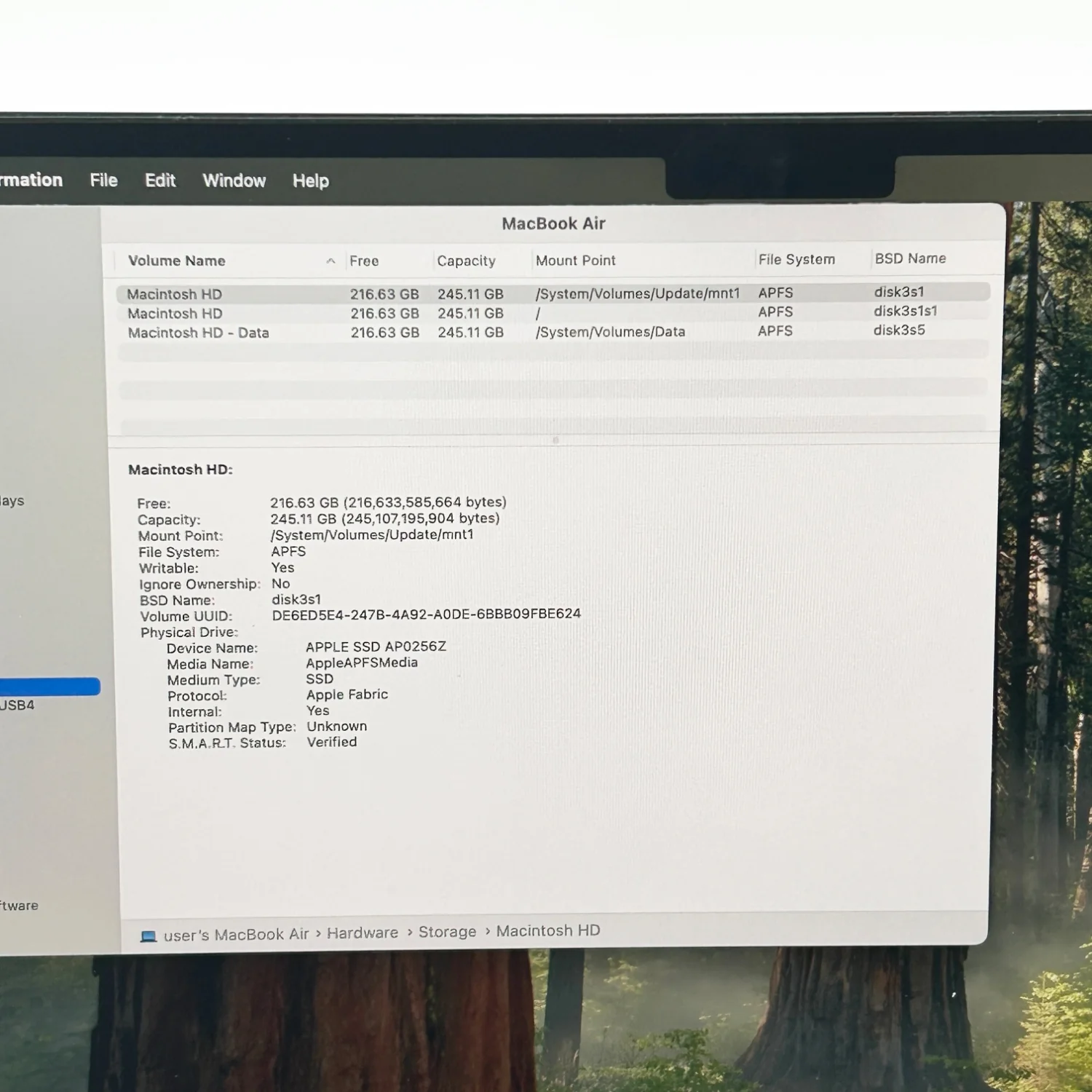1092x1092 pixels.
Task: Click the Partition Map Type value Unknown
Action: pyautogui.click(x=336, y=726)
